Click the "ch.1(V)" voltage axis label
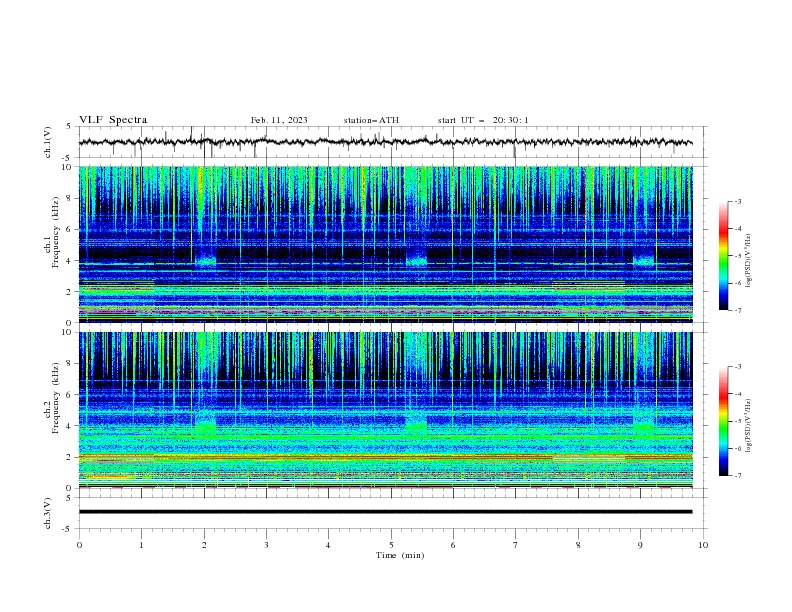Screen dimensions: 792x612 pos(48,142)
